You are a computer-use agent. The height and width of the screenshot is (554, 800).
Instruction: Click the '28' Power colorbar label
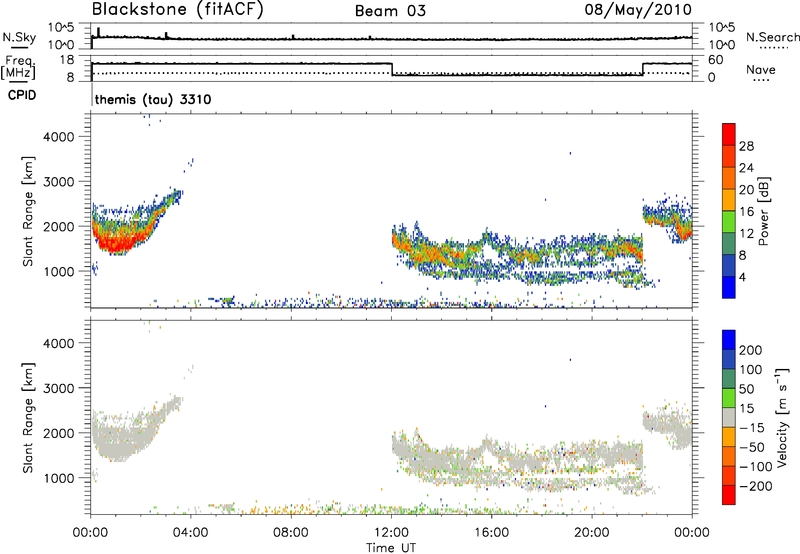(x=746, y=146)
